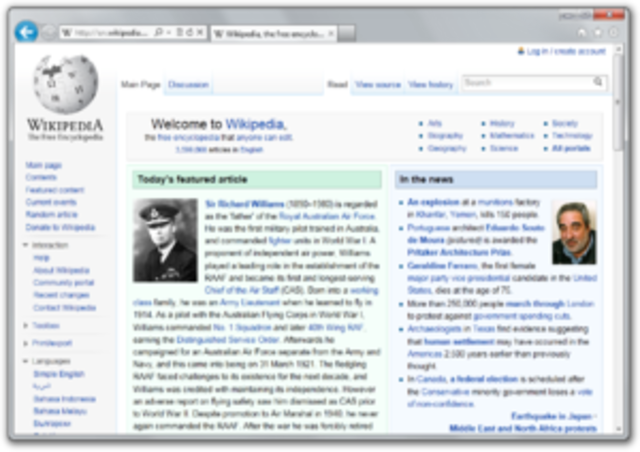Open the History portal
Image resolution: width=640 pixels, height=452 pixels.
(x=502, y=123)
